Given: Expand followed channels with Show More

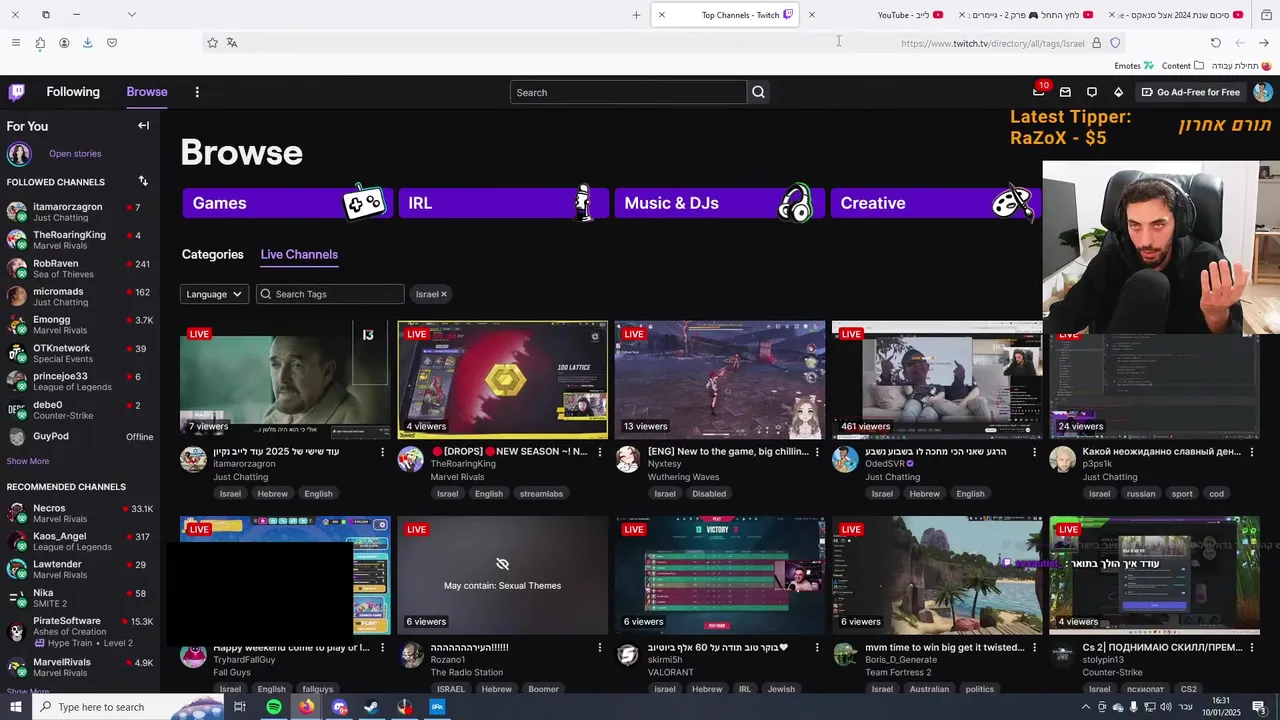Looking at the screenshot, I should click(28, 461).
